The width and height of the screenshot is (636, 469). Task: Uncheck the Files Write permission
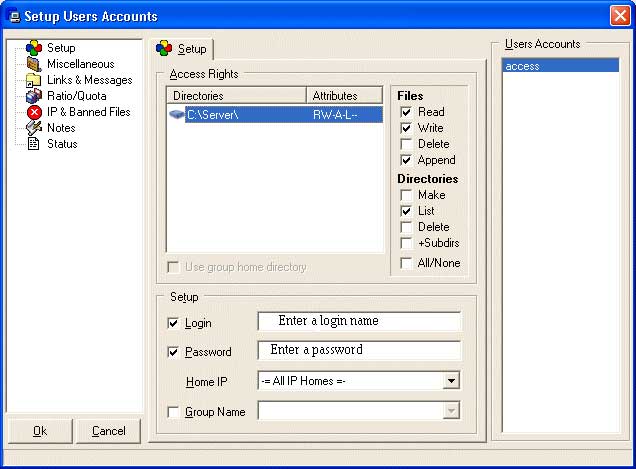point(406,128)
